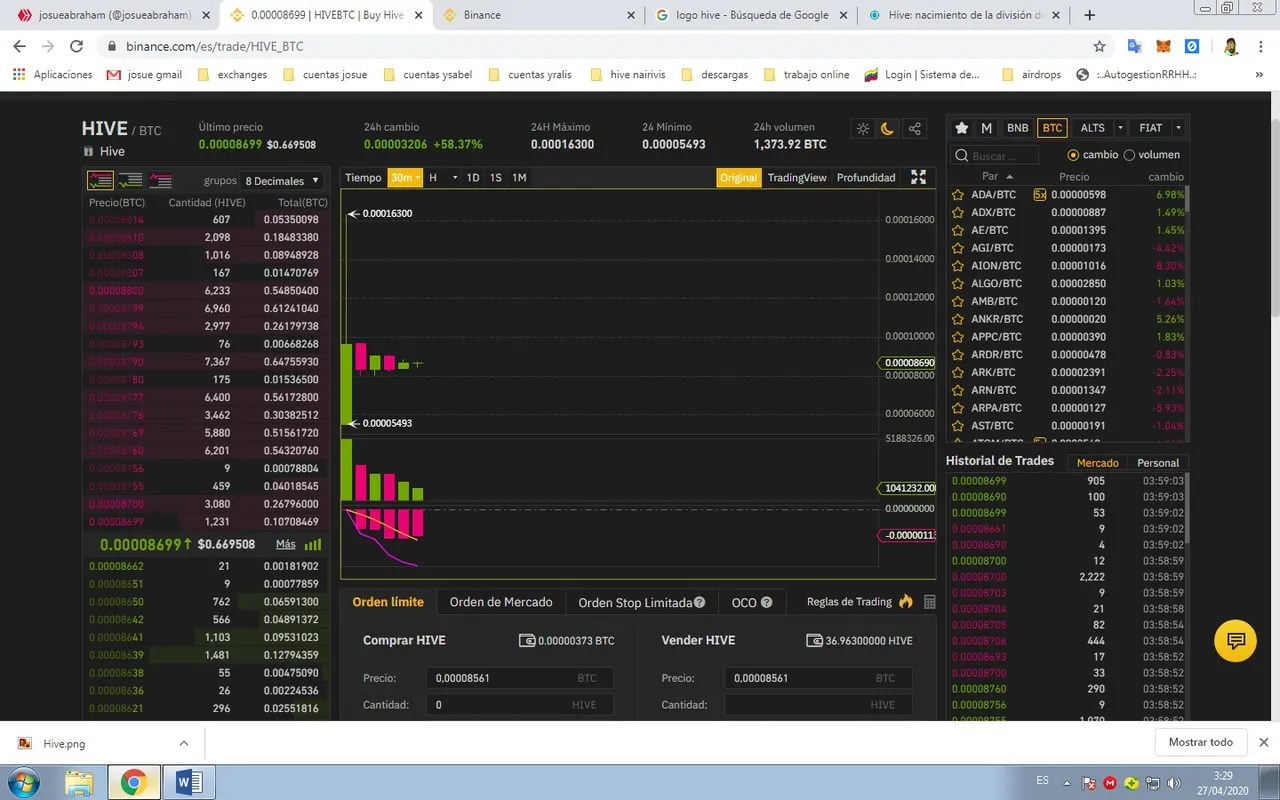Expand the FIAT market dropdown arrow

click(x=1178, y=128)
